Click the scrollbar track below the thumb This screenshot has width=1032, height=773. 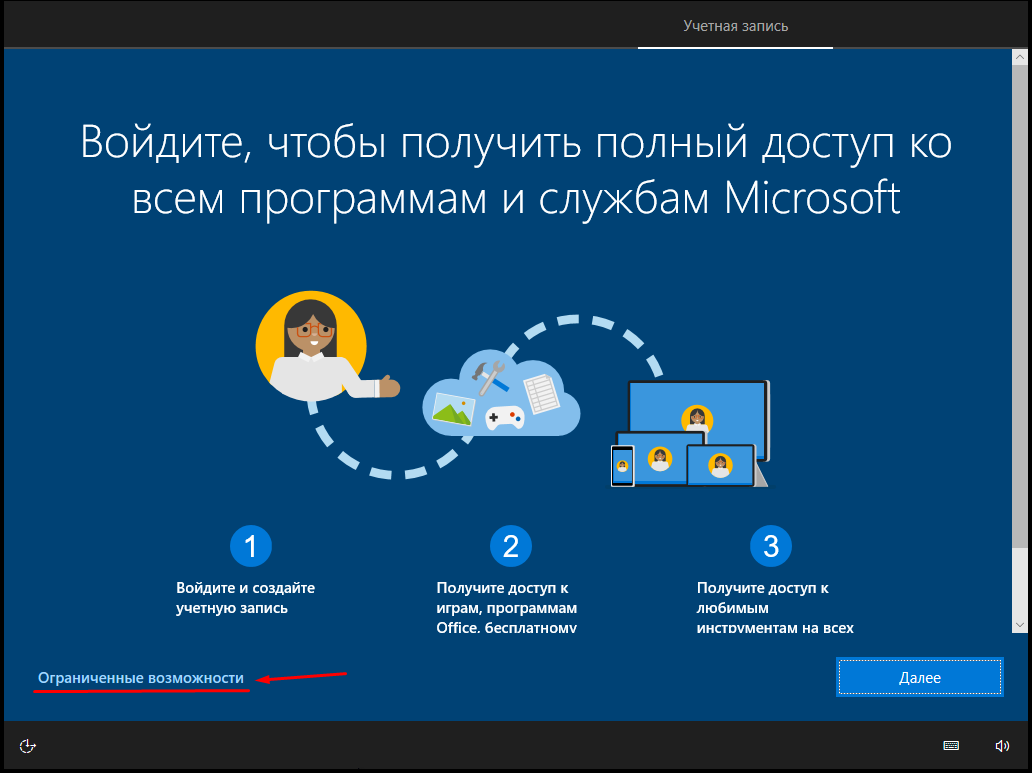click(1019, 582)
